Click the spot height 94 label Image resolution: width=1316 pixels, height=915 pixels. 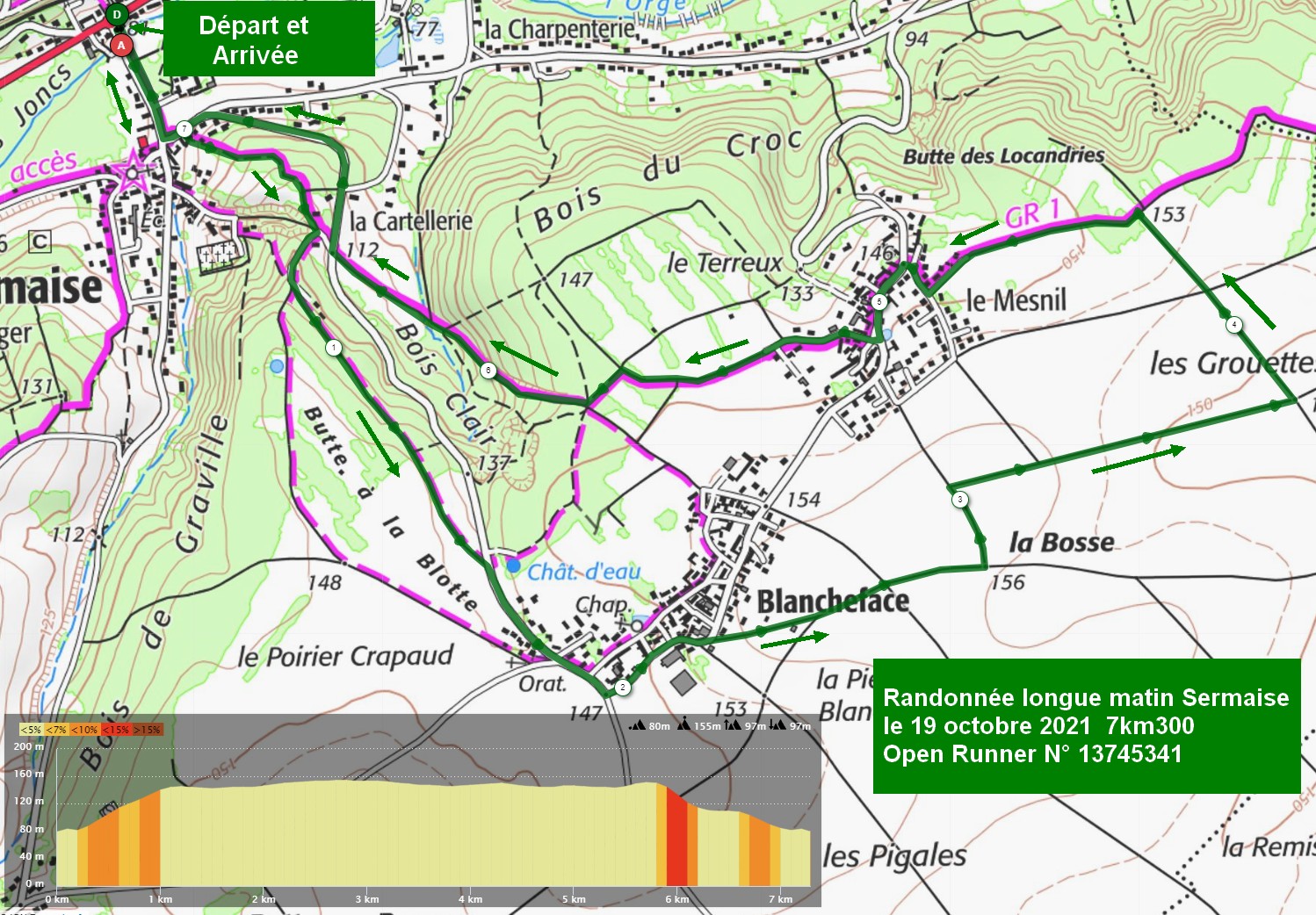(916, 39)
